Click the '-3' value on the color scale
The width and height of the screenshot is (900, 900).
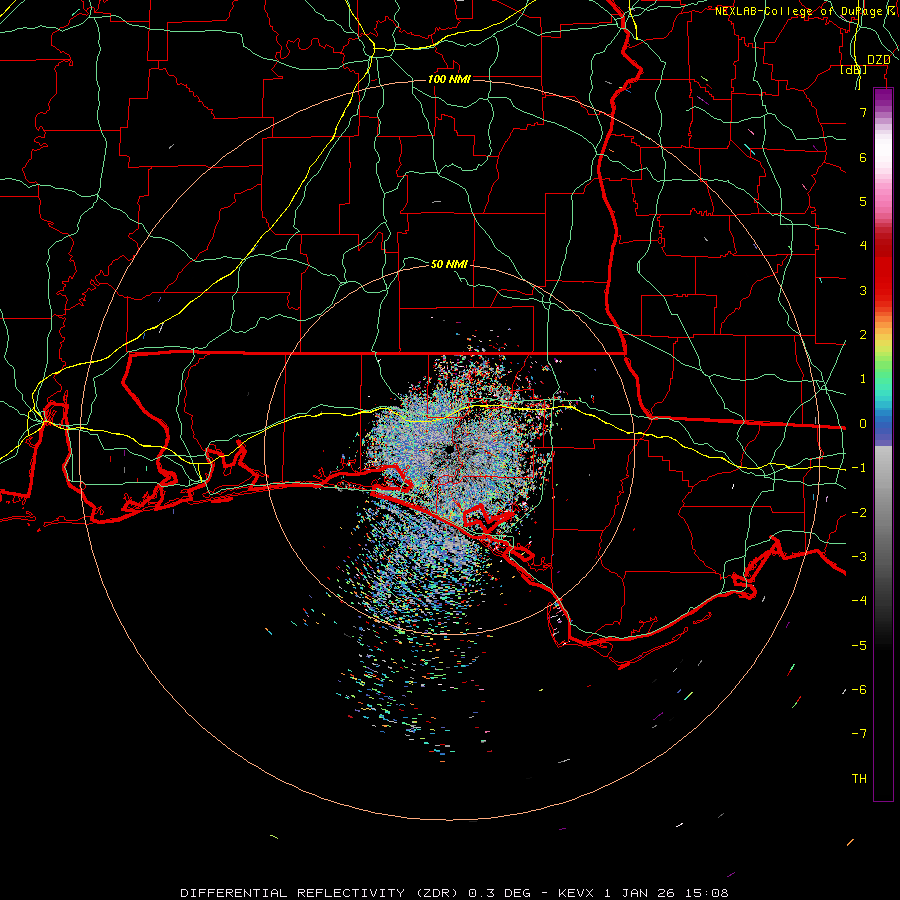tap(859, 557)
